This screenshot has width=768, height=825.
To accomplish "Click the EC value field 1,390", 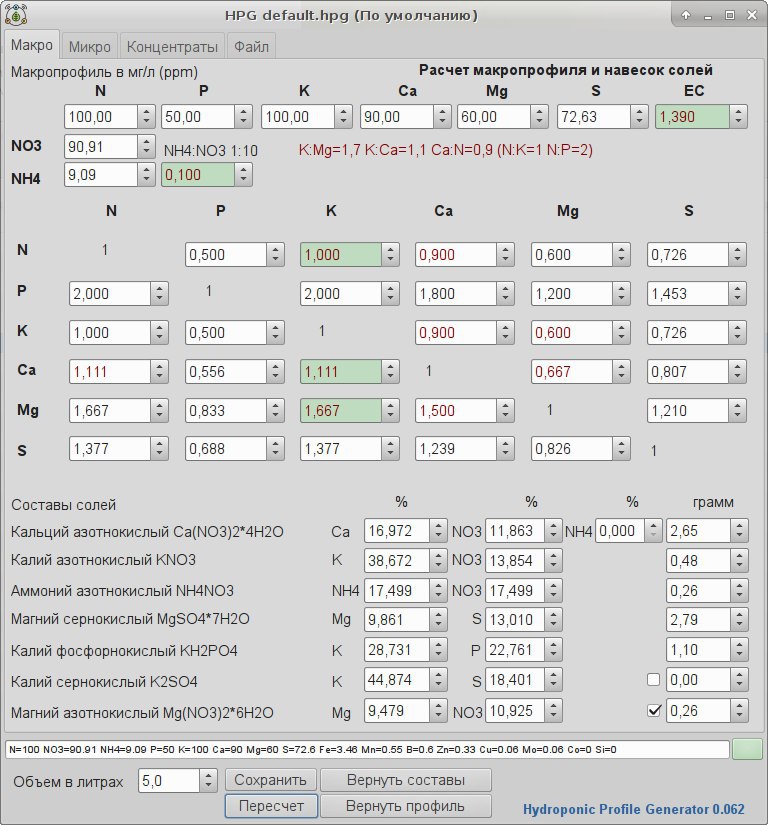I will (692, 116).
